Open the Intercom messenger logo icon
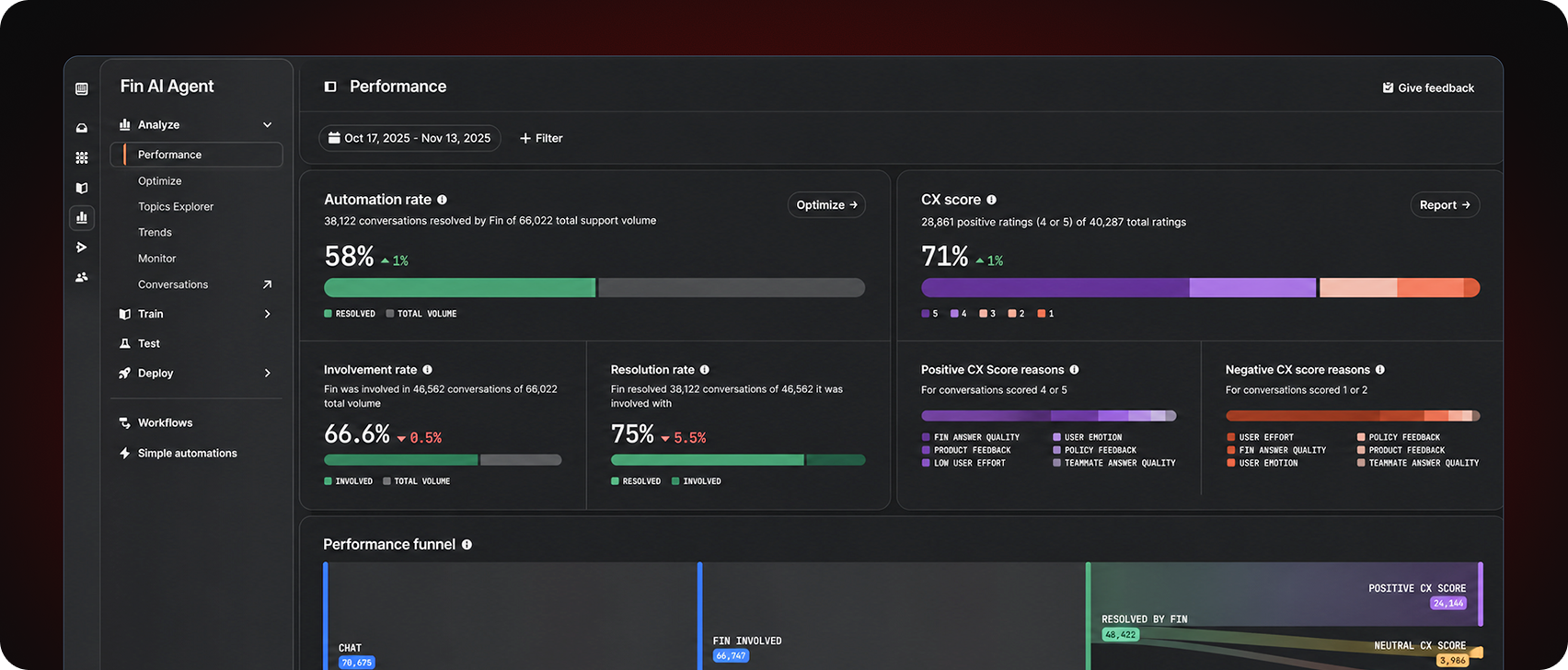Image resolution: width=1568 pixels, height=670 pixels. pyautogui.click(x=82, y=88)
